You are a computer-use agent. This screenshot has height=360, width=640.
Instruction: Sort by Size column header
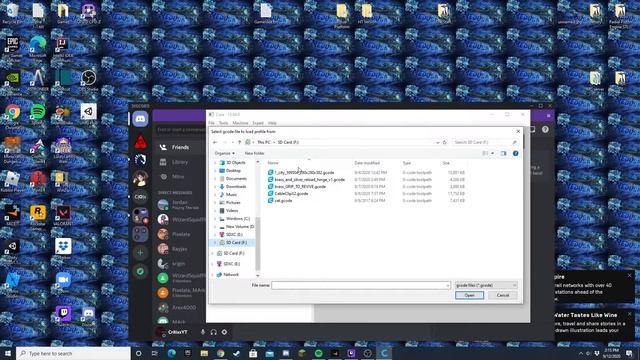(446, 163)
